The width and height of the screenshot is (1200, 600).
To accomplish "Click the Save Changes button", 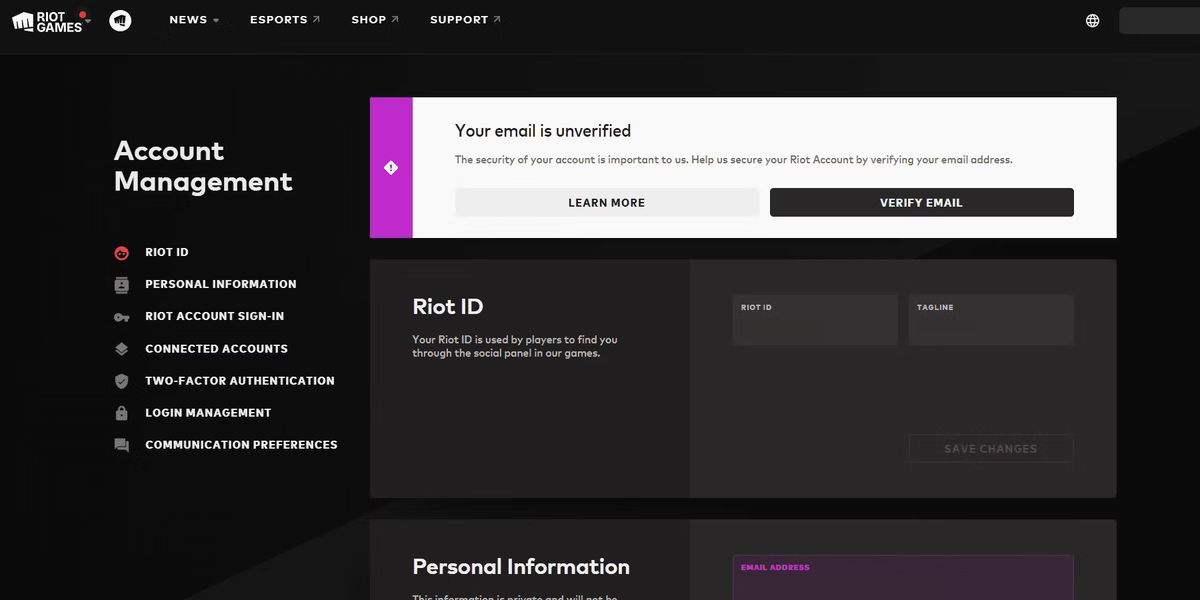I will (x=991, y=449).
